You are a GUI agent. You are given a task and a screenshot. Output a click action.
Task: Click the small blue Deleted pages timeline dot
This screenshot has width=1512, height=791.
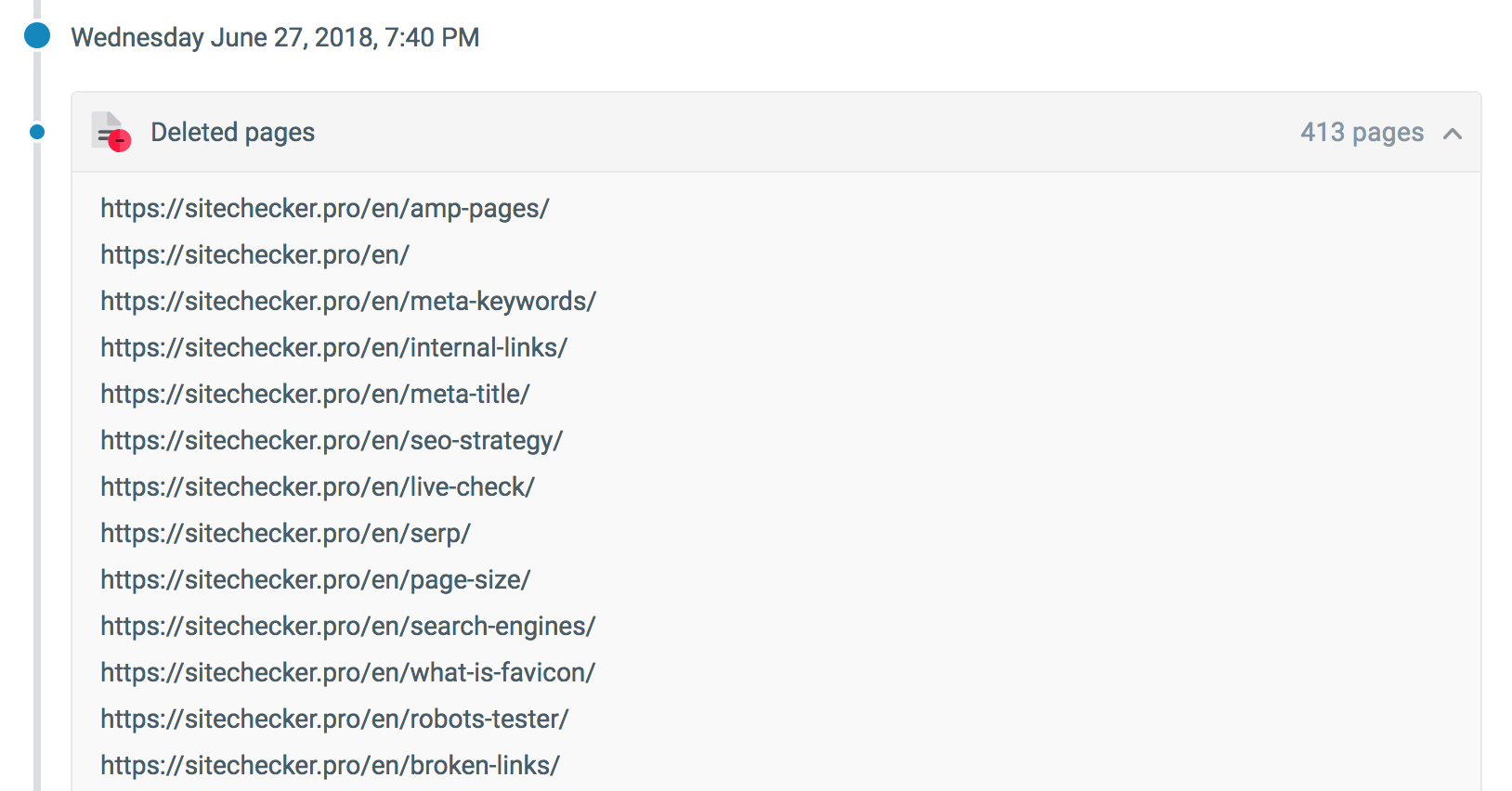coord(37,132)
